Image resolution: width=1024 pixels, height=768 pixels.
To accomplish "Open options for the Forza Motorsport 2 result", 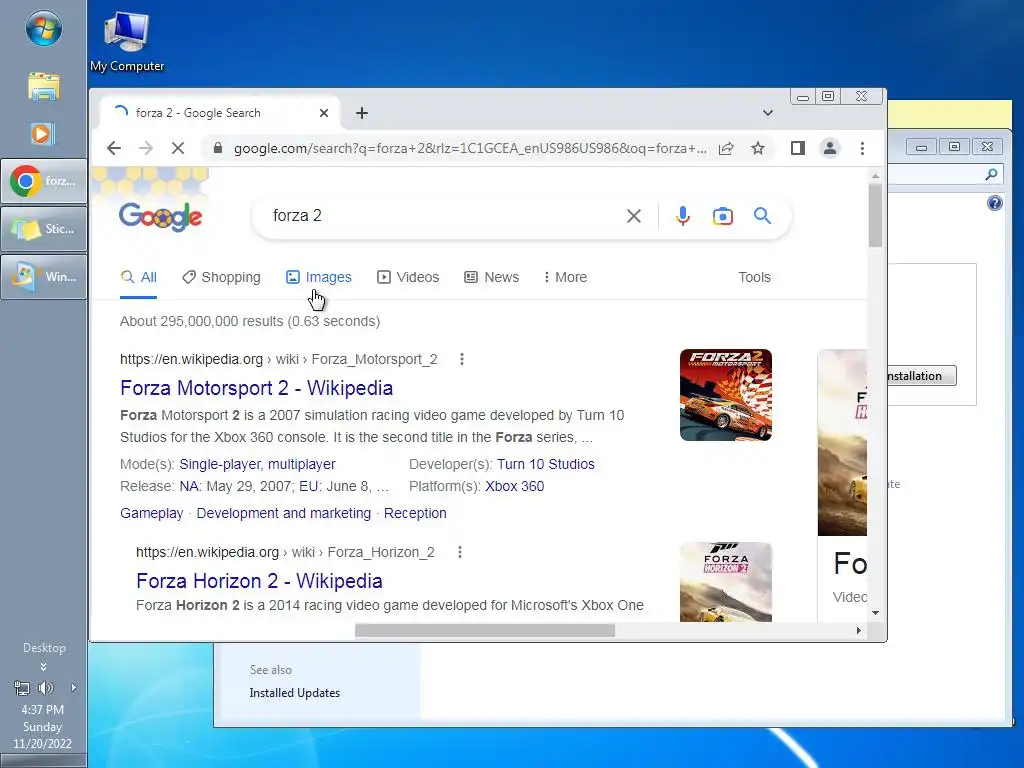I will click(x=462, y=359).
